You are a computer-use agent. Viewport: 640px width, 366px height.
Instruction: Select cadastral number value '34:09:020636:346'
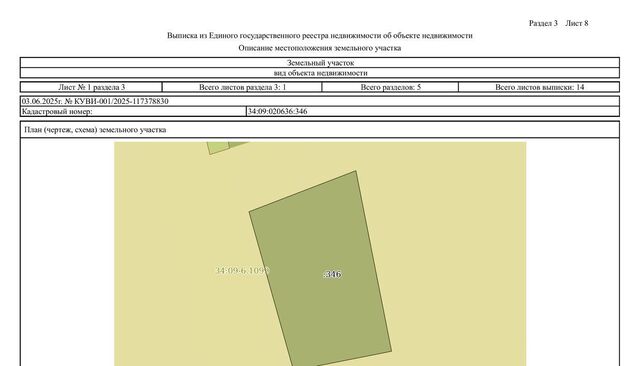tap(278, 111)
